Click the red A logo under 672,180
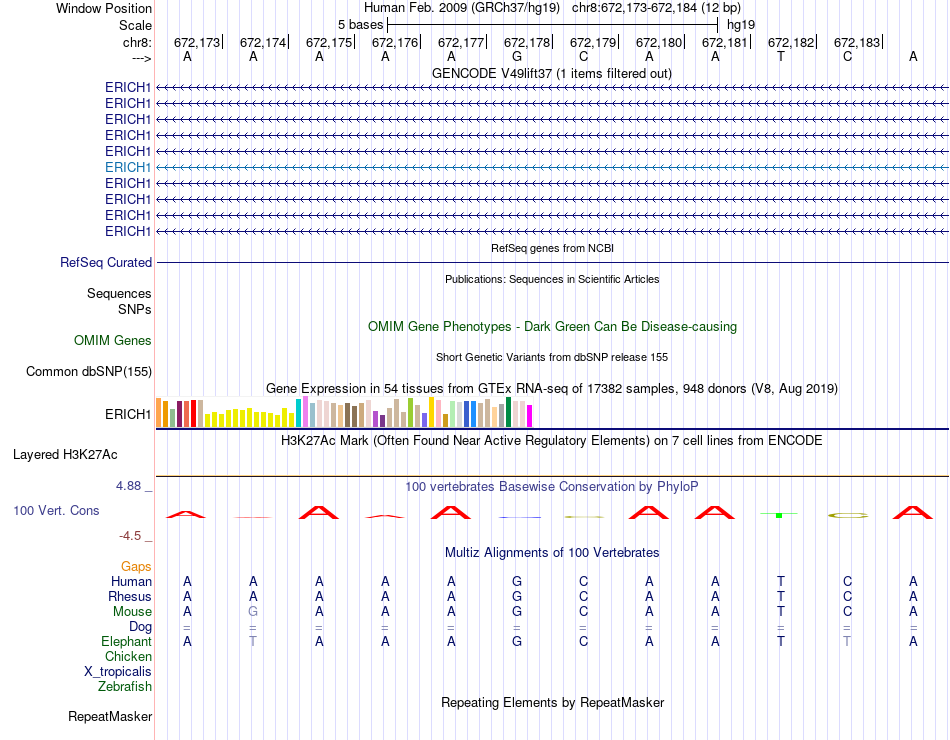This screenshot has height=740, width=950. (x=648, y=513)
